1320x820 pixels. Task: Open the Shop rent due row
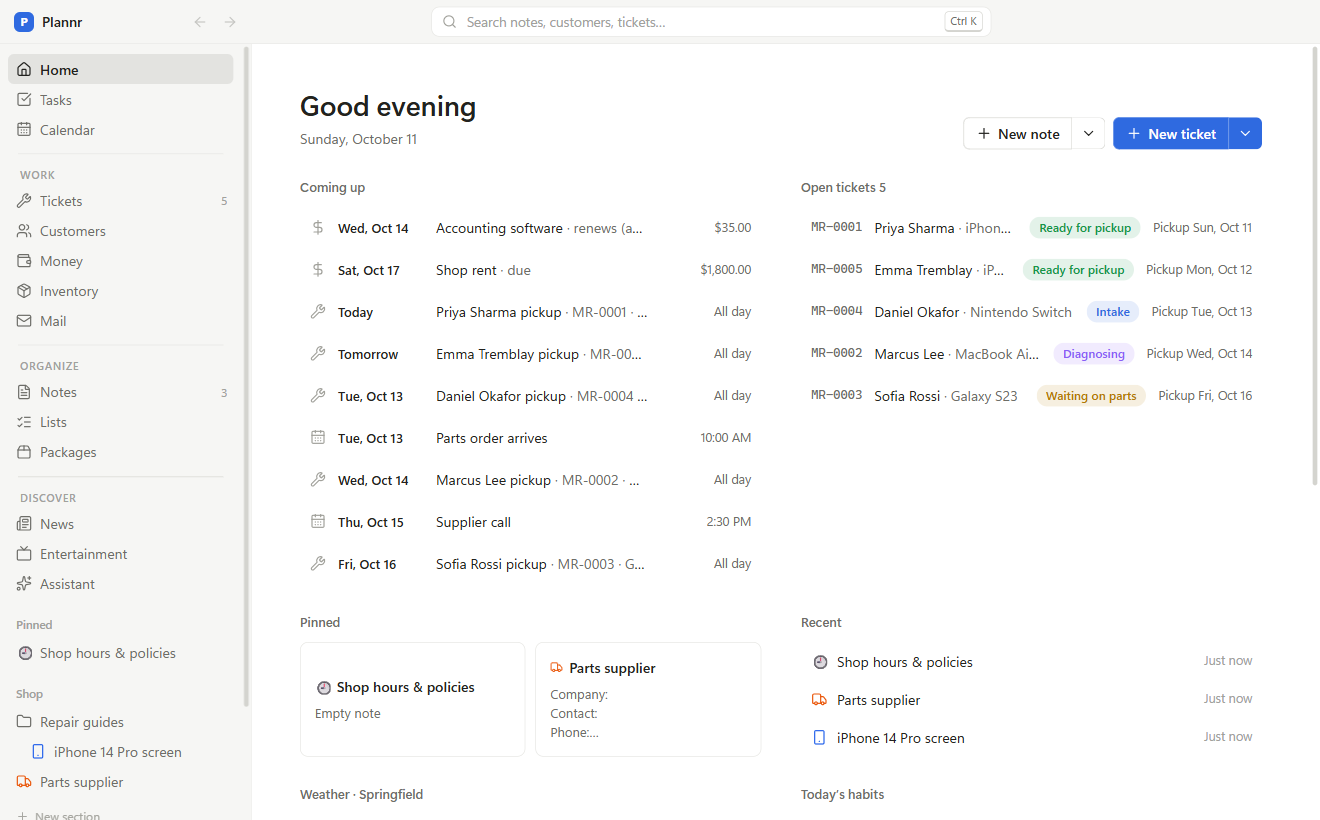(530, 270)
